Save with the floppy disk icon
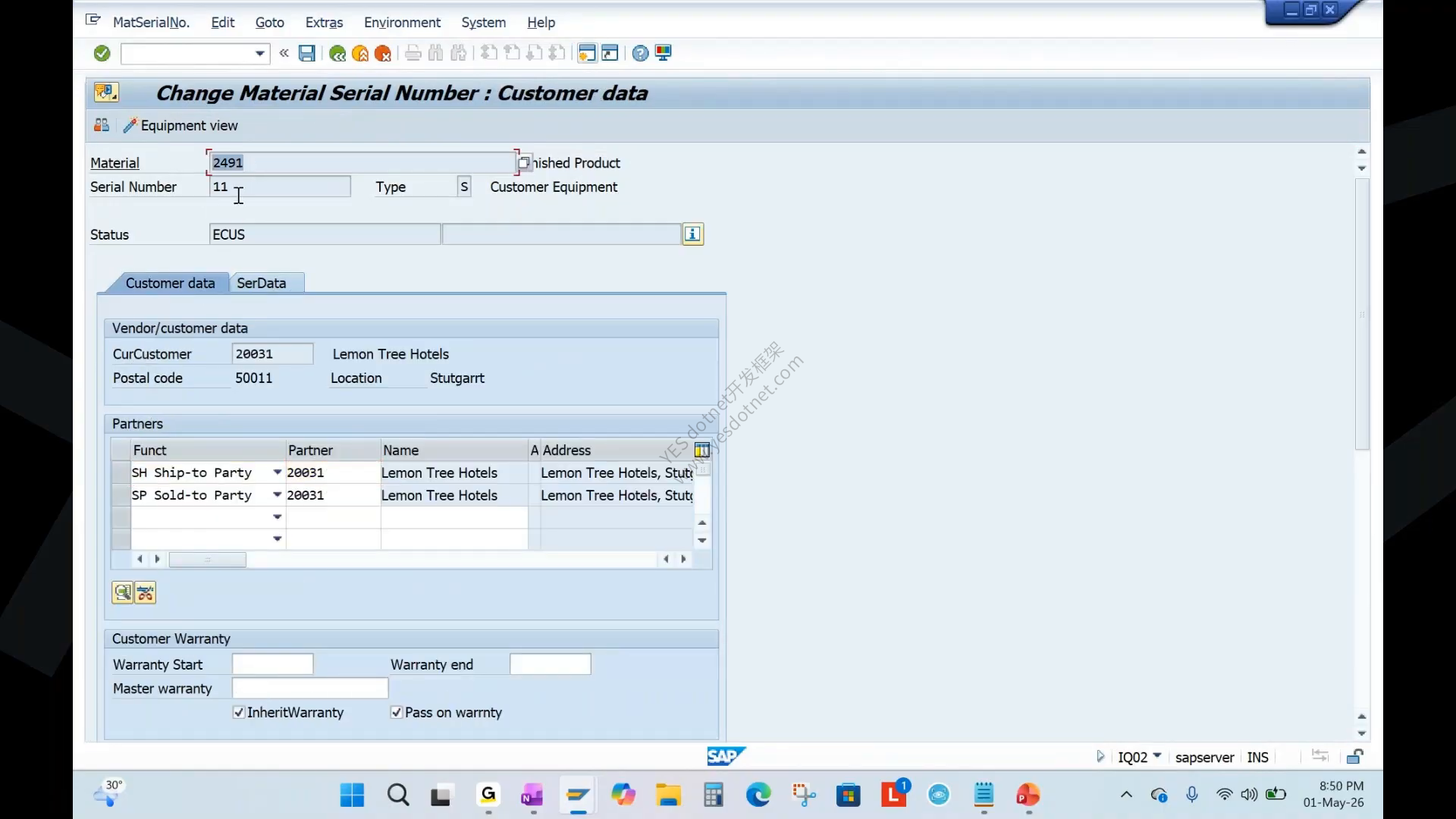 307,53
